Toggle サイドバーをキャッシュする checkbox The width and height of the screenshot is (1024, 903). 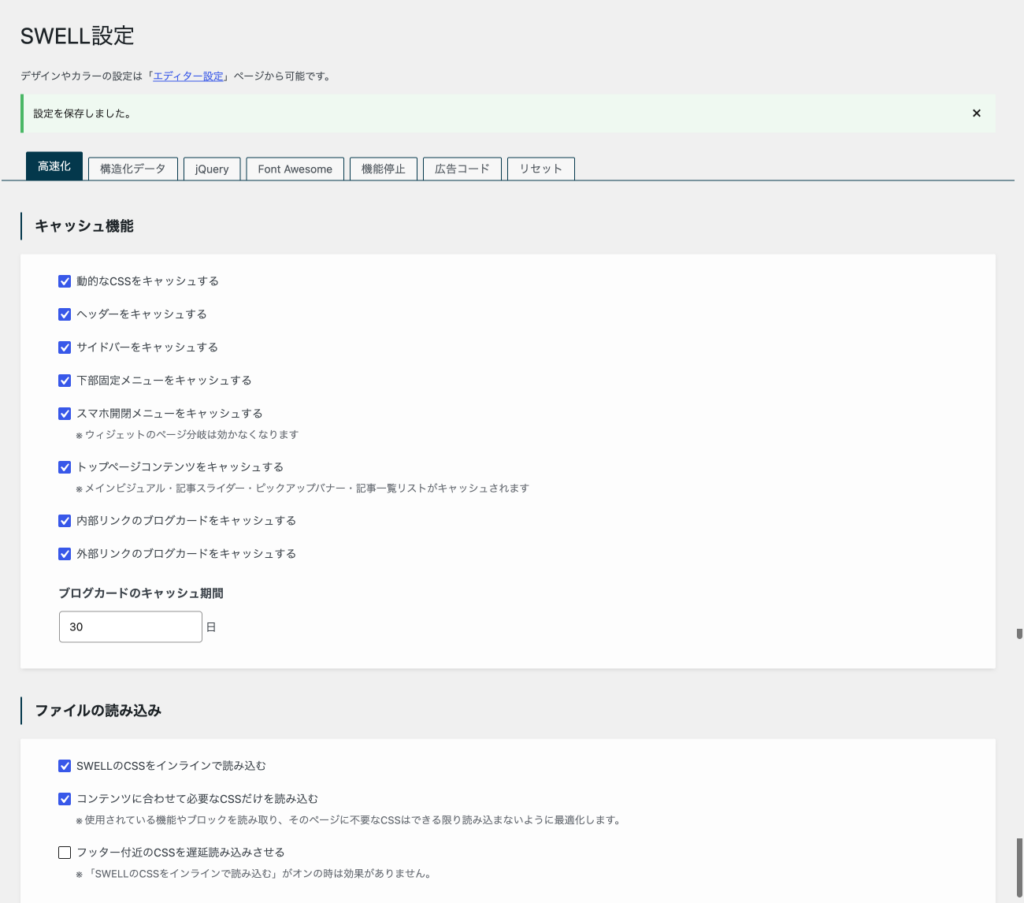[65, 347]
